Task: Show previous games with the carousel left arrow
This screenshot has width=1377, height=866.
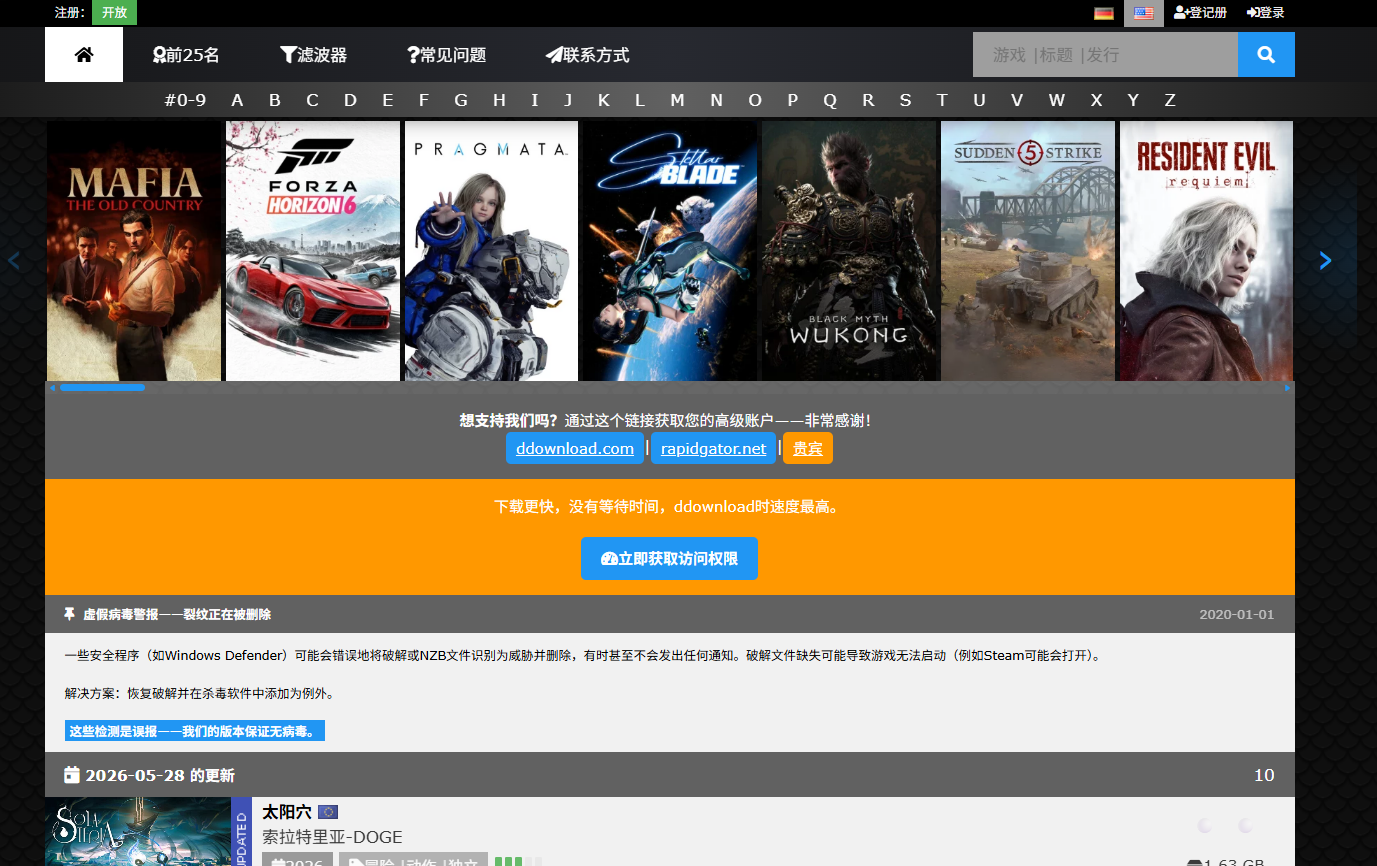Action: tap(14, 260)
